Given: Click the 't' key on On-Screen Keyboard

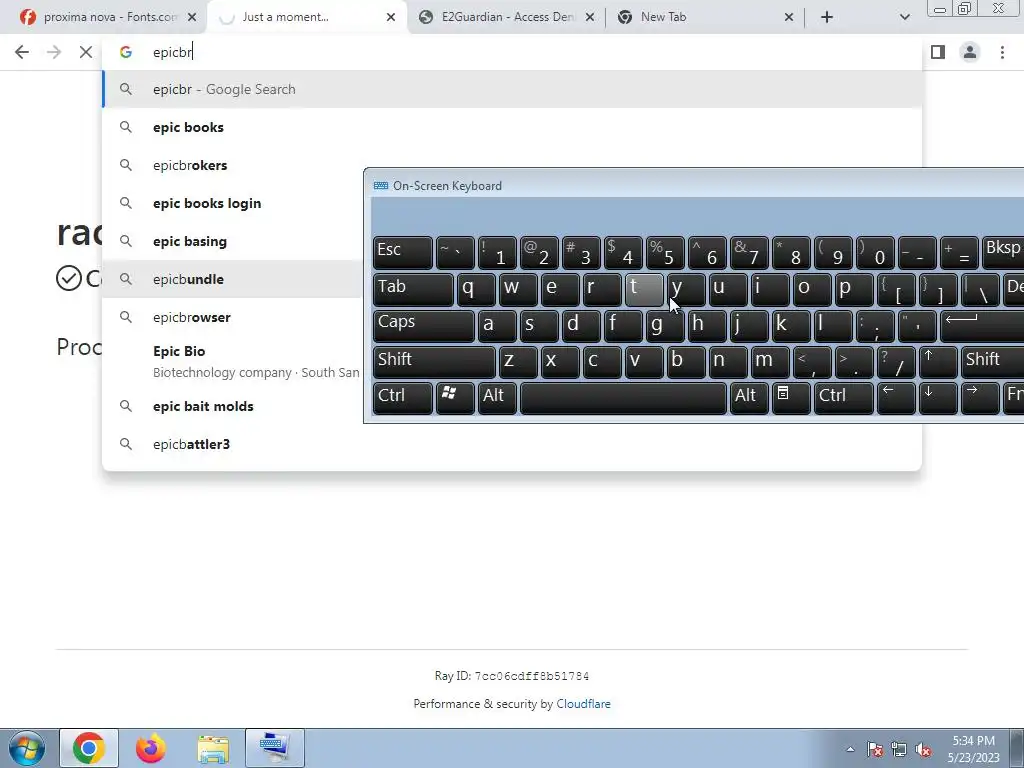Looking at the screenshot, I should click(x=644, y=289).
